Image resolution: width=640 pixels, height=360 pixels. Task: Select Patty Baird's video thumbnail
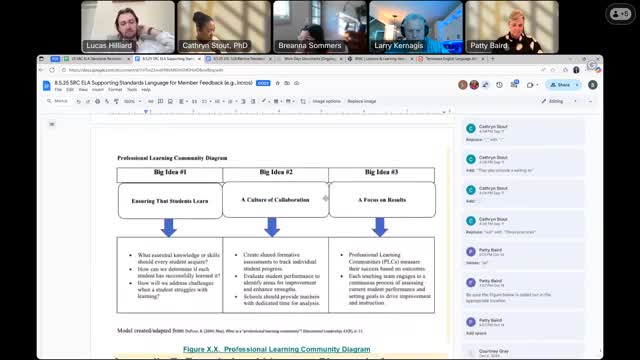[512, 27]
